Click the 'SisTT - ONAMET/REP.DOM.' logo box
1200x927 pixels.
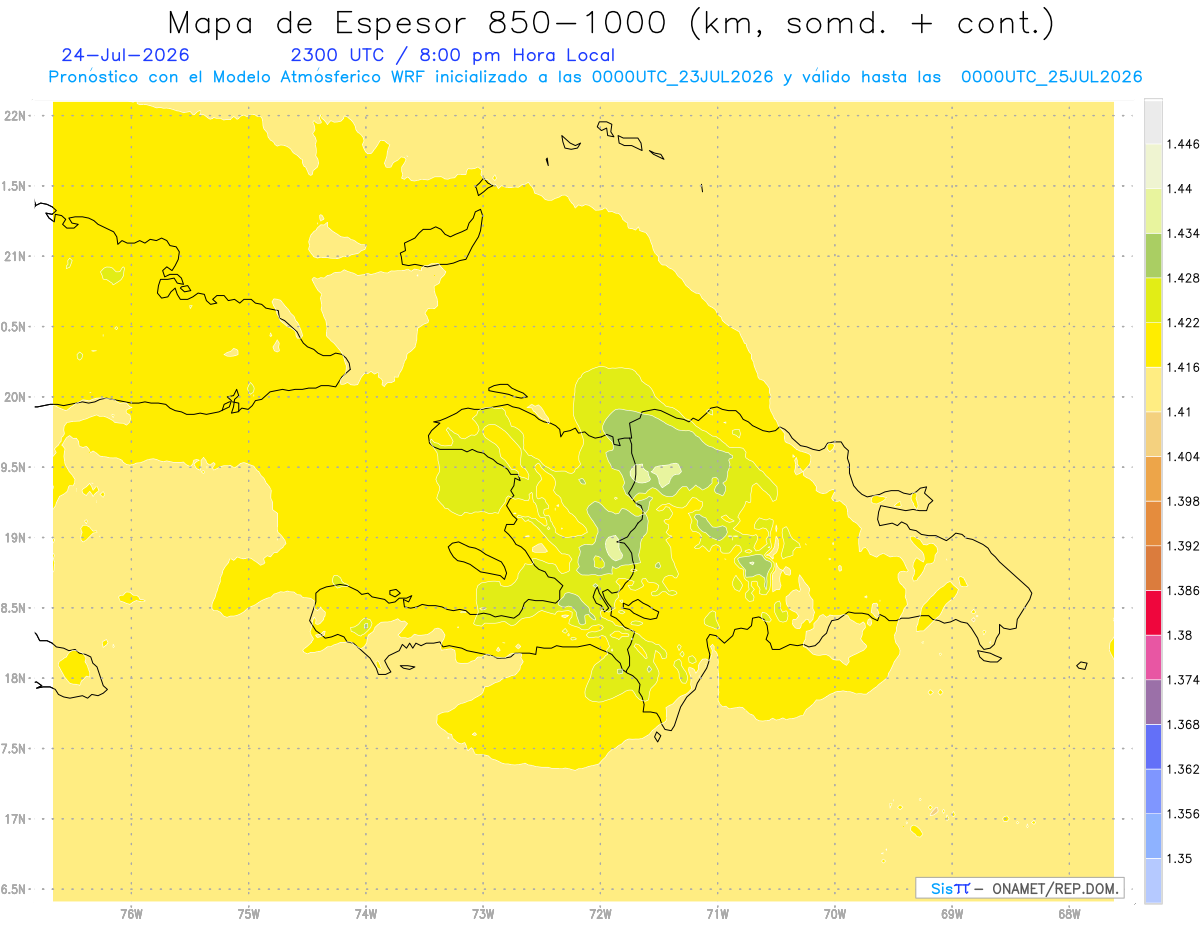click(1020, 888)
